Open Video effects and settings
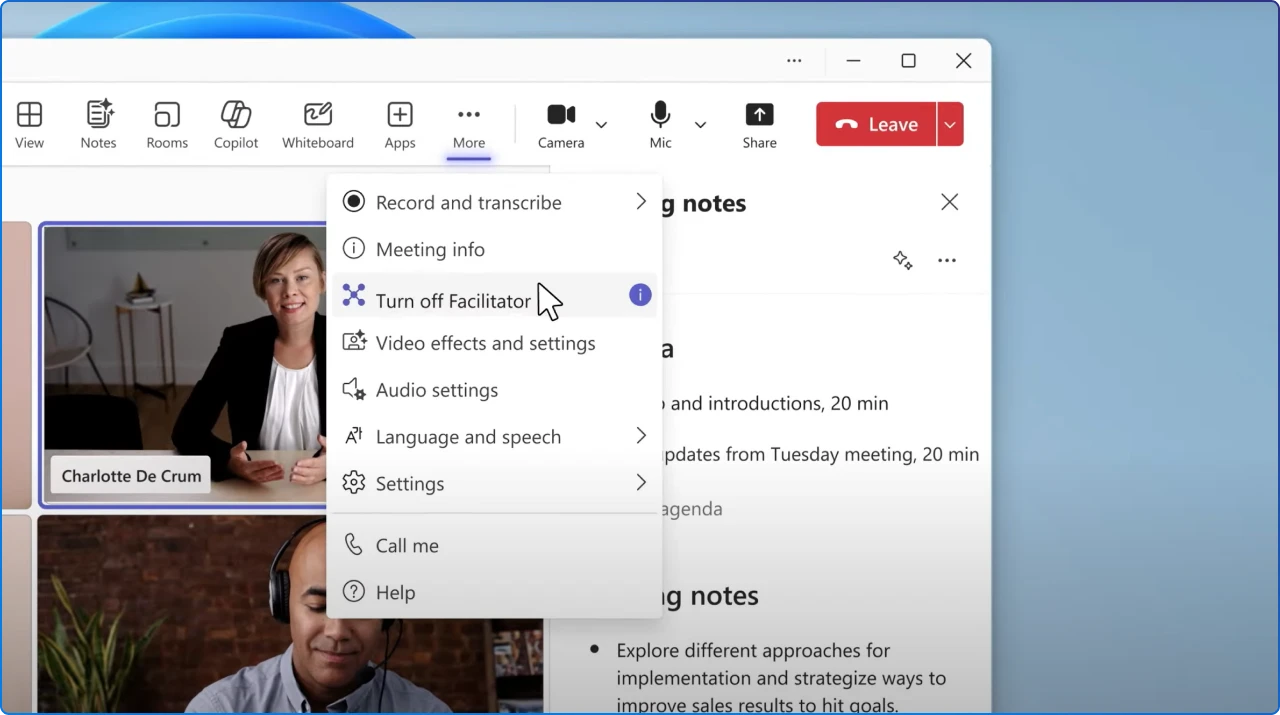1280x715 pixels. pyautogui.click(x=495, y=343)
